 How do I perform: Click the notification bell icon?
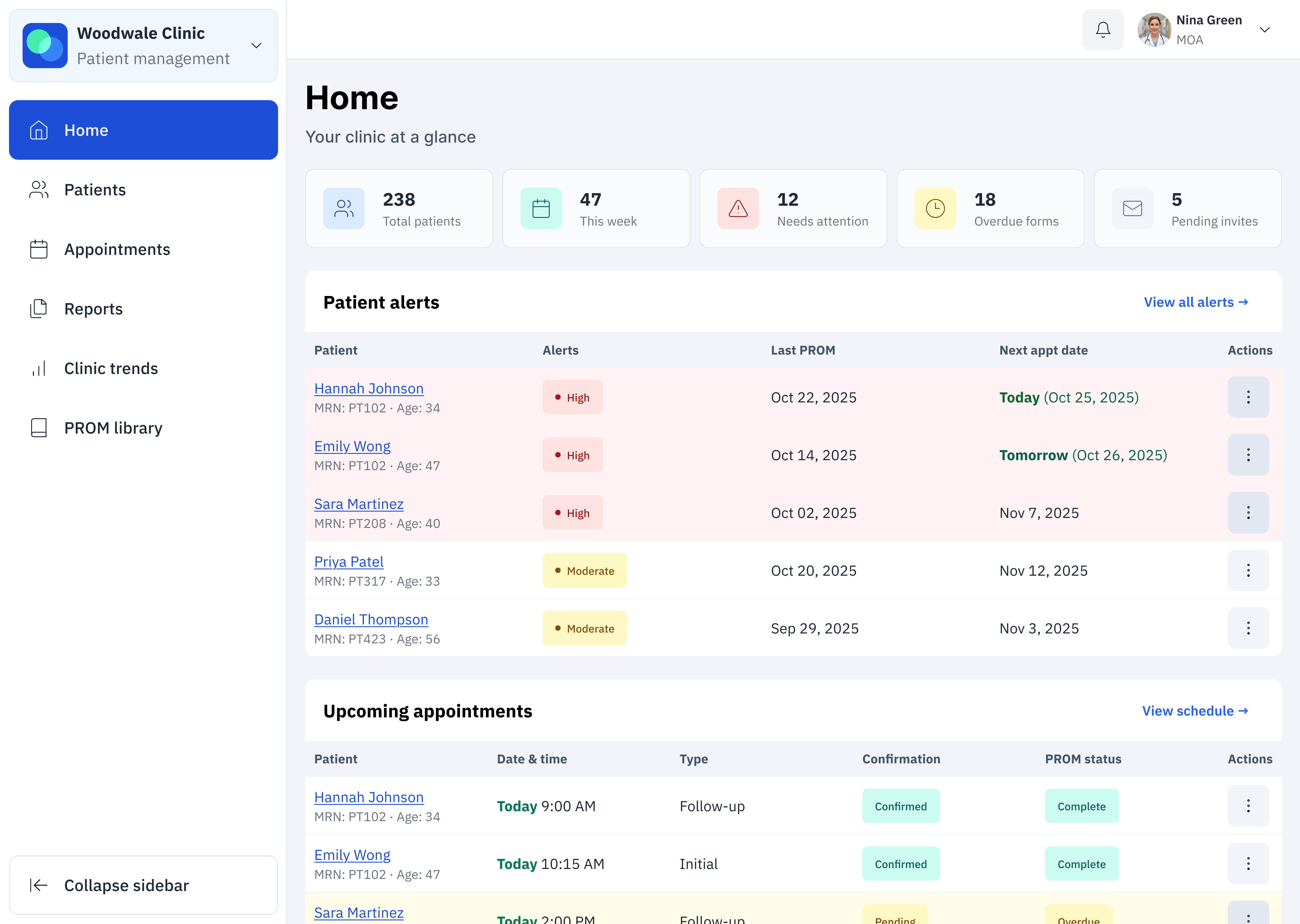tap(1103, 30)
